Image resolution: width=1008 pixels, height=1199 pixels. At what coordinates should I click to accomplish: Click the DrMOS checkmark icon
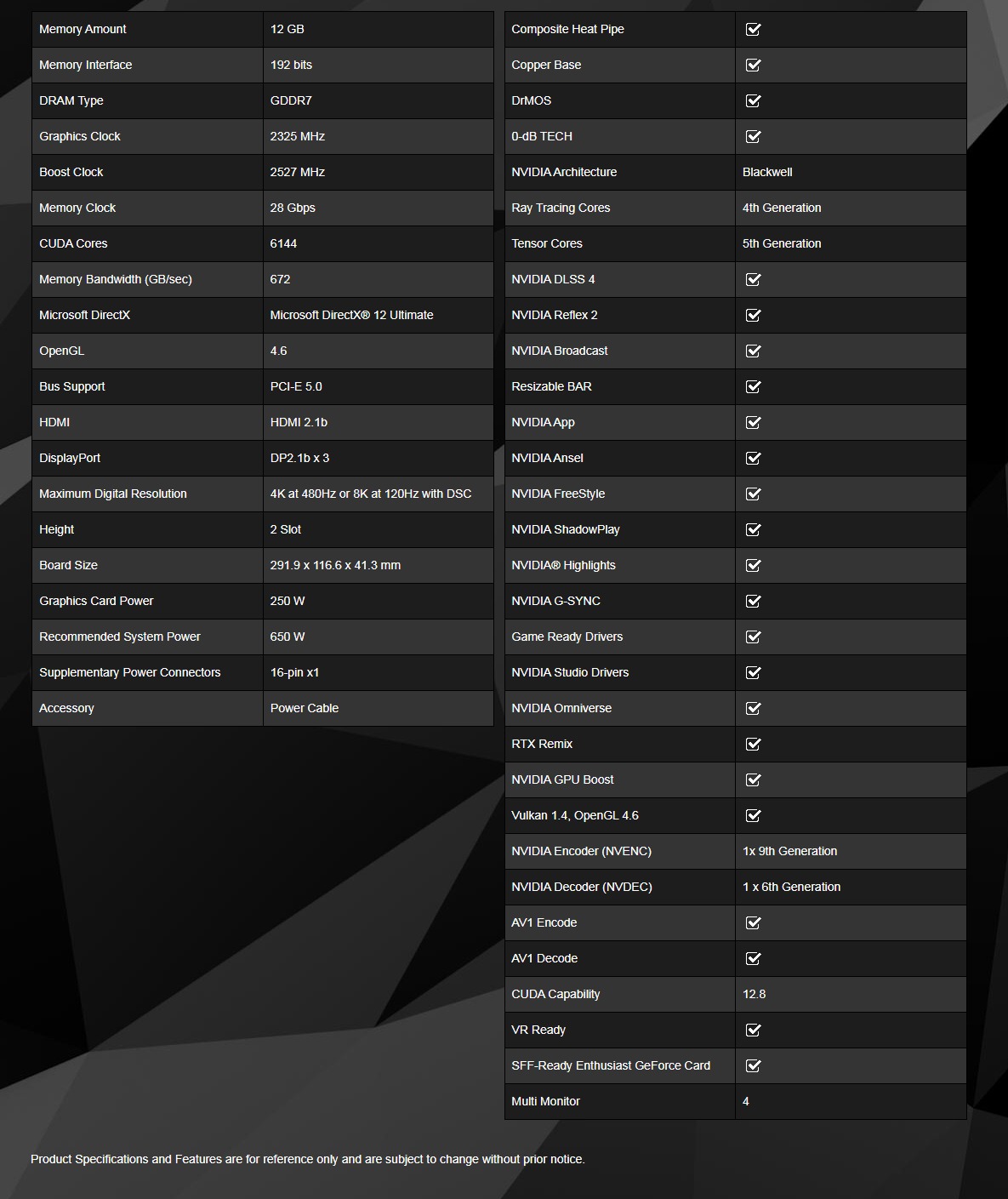click(x=753, y=100)
